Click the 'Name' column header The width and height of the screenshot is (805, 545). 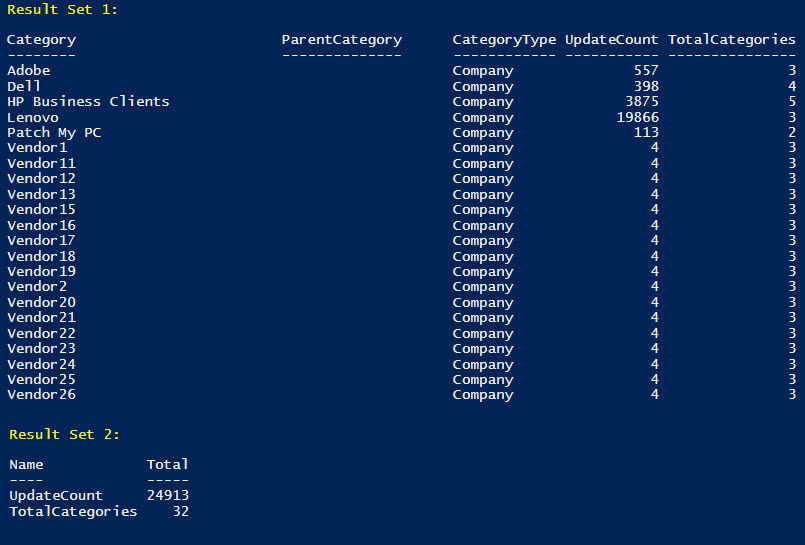pos(26,464)
